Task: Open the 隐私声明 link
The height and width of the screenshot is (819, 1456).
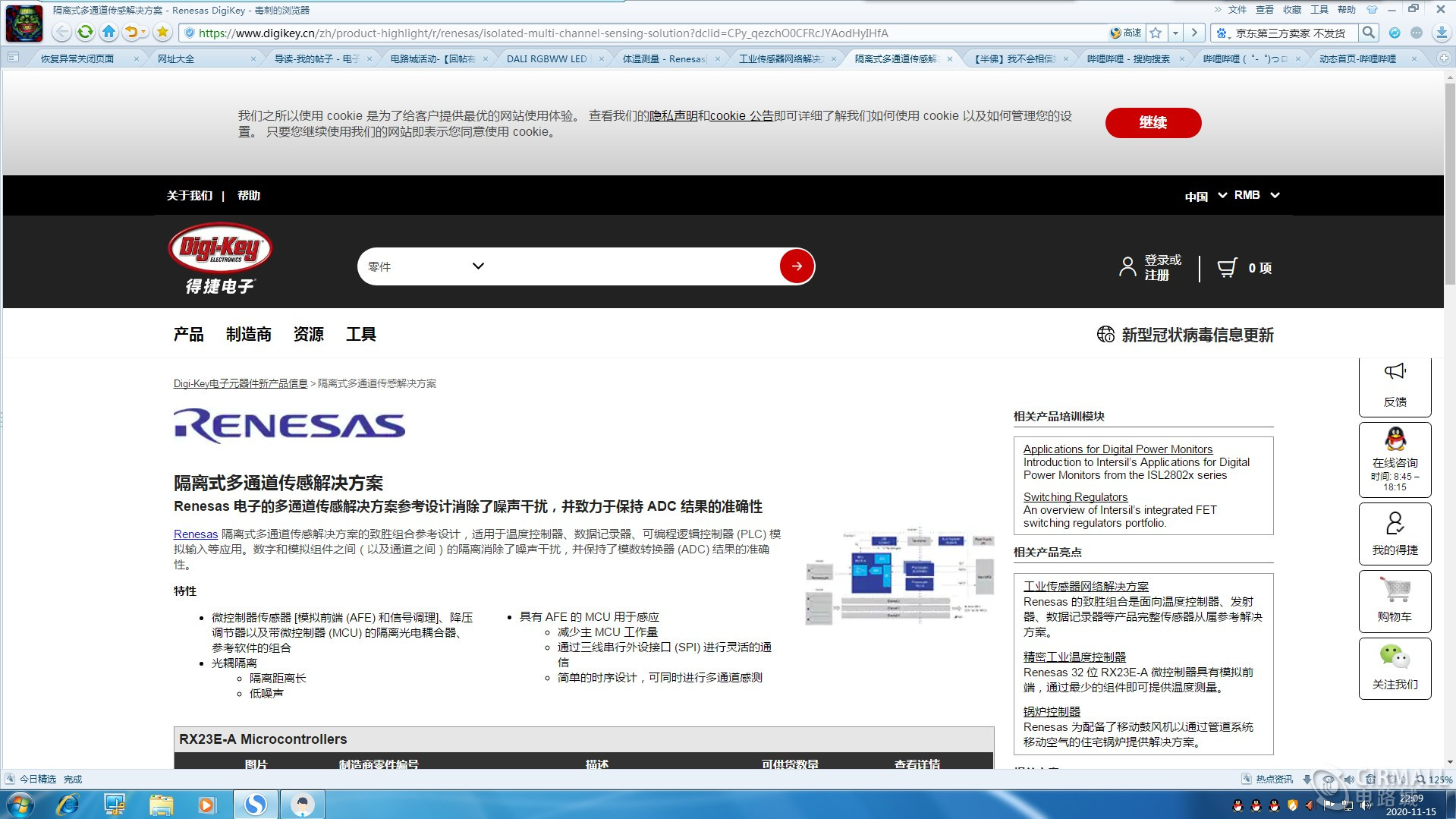Action: point(673,115)
